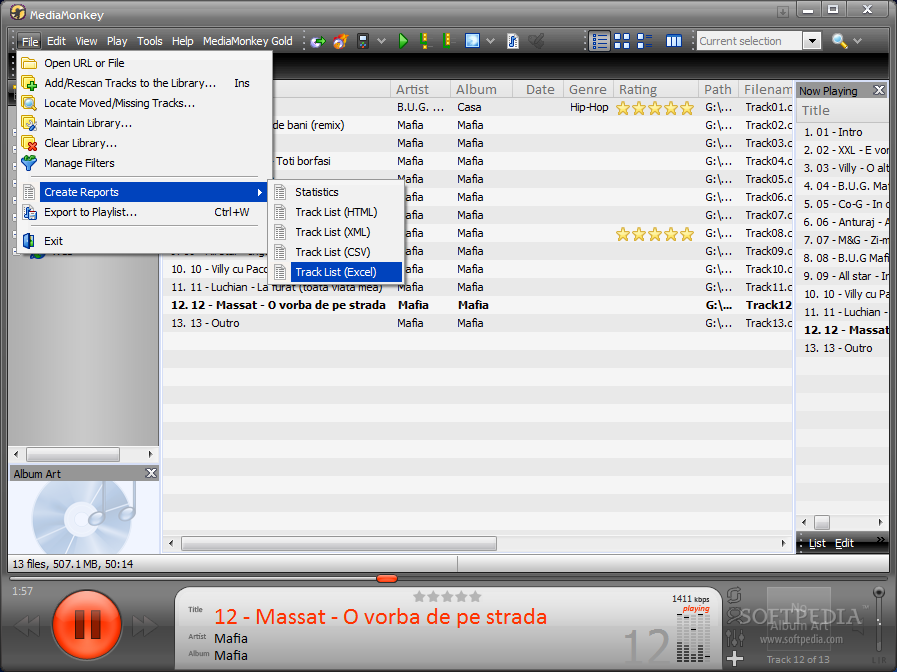Click the Statistics report icon

pyautogui.click(x=280, y=192)
